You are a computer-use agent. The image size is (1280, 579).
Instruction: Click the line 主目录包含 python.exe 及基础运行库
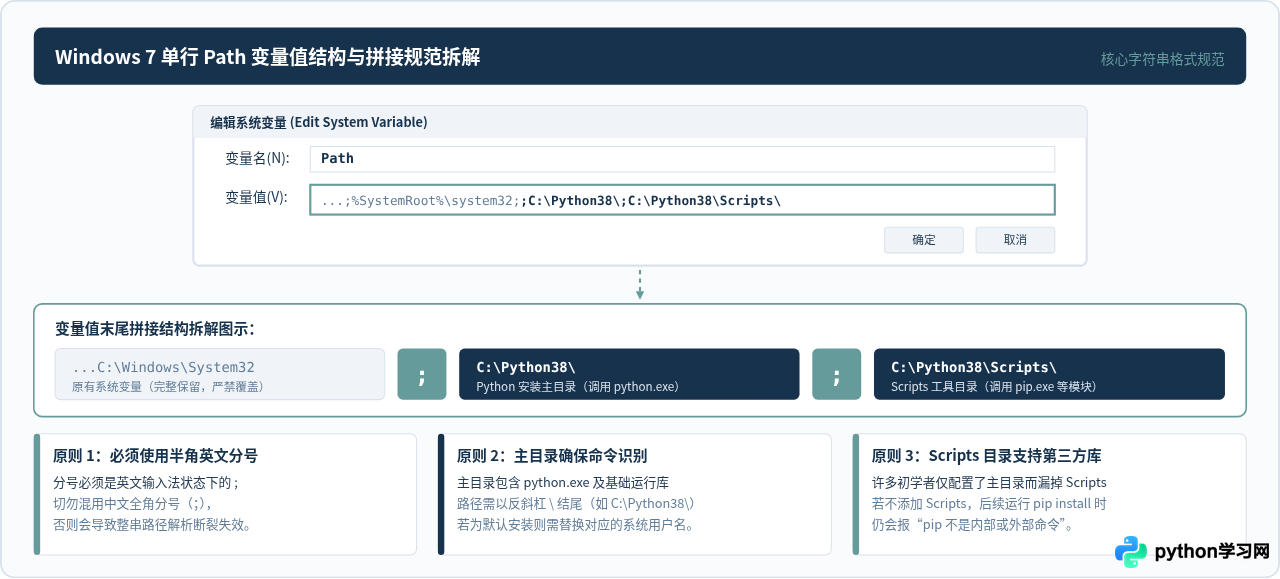[x=563, y=482]
